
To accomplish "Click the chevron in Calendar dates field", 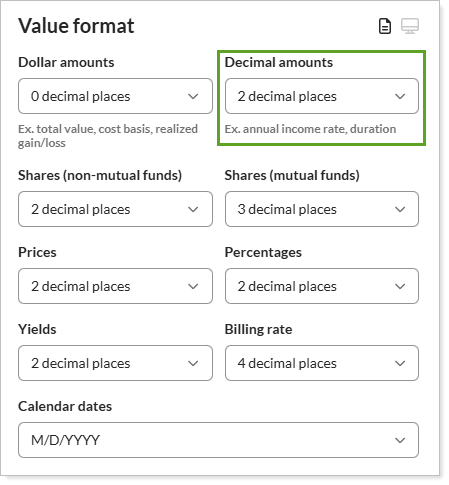I will [x=400, y=440].
